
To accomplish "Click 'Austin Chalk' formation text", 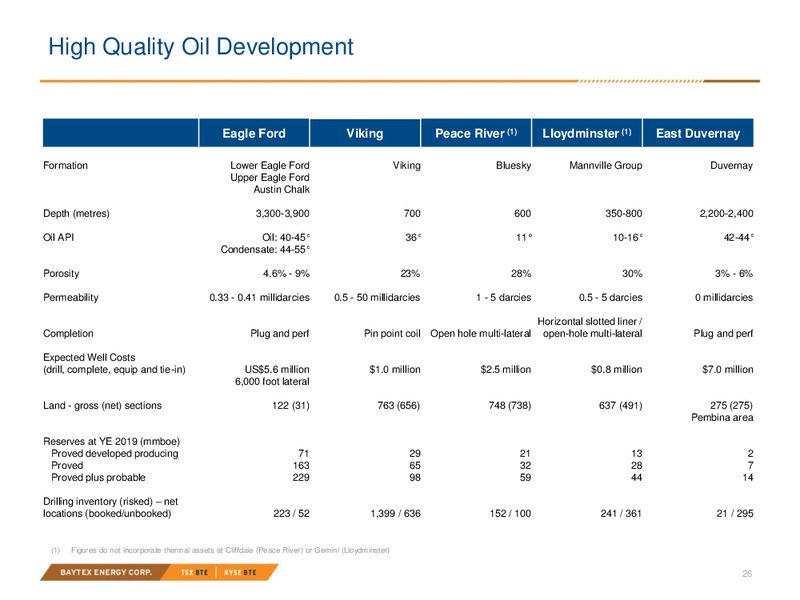I will click(x=281, y=189).
